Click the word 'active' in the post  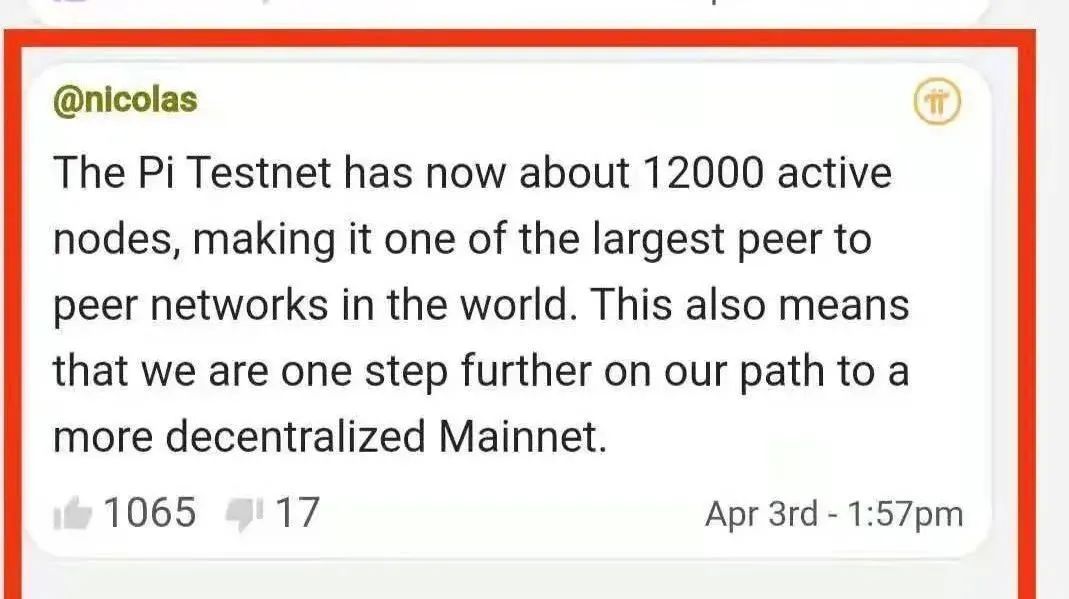pyautogui.click(x=833, y=174)
